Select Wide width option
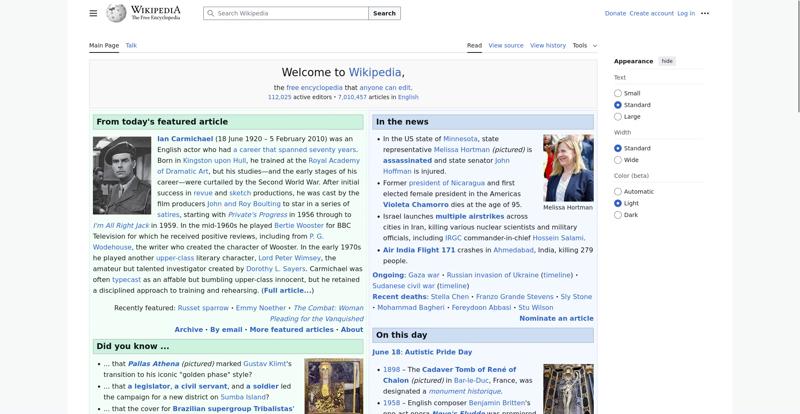The image size is (800, 414). pos(618,160)
